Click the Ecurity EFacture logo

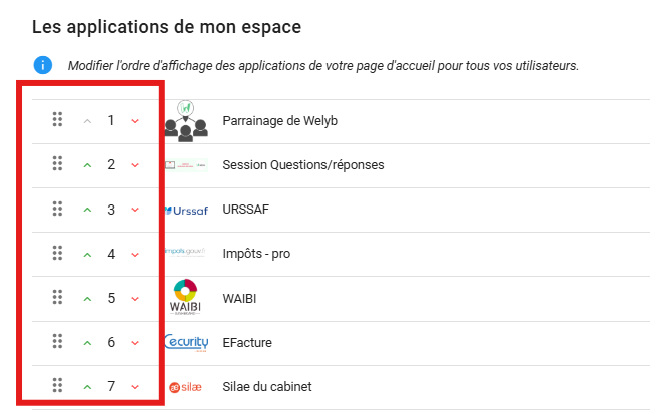[x=185, y=342]
